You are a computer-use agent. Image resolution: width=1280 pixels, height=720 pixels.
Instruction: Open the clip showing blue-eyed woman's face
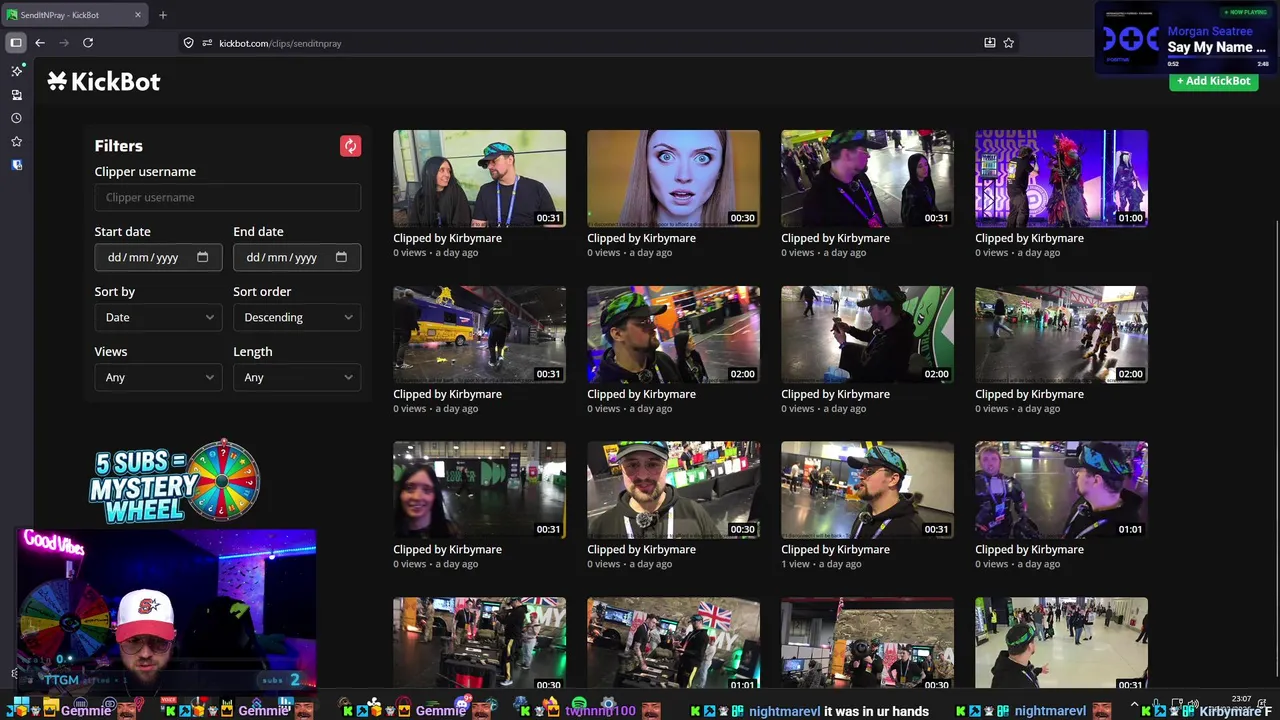(x=673, y=179)
